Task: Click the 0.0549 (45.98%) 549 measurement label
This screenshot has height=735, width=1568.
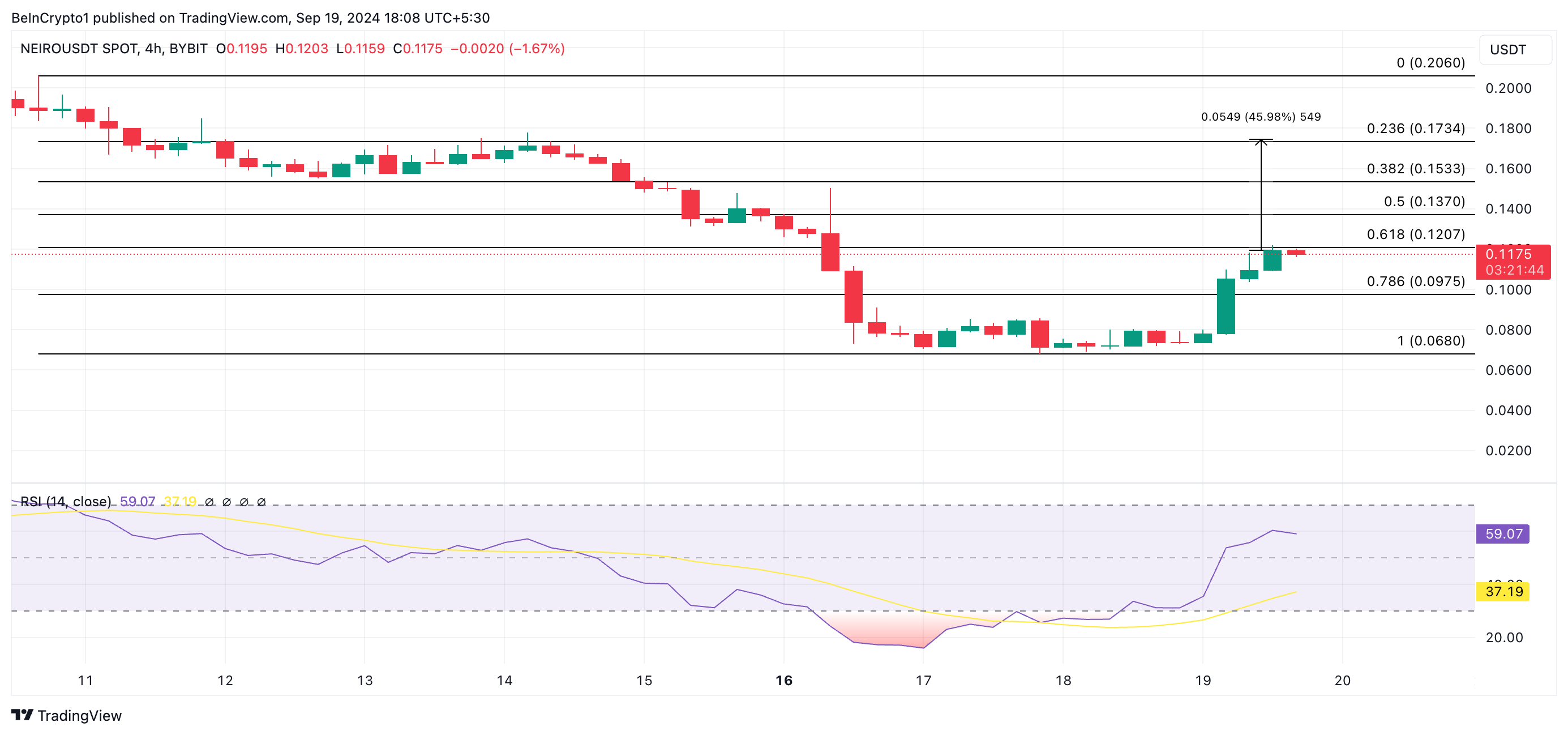Action: (1261, 117)
